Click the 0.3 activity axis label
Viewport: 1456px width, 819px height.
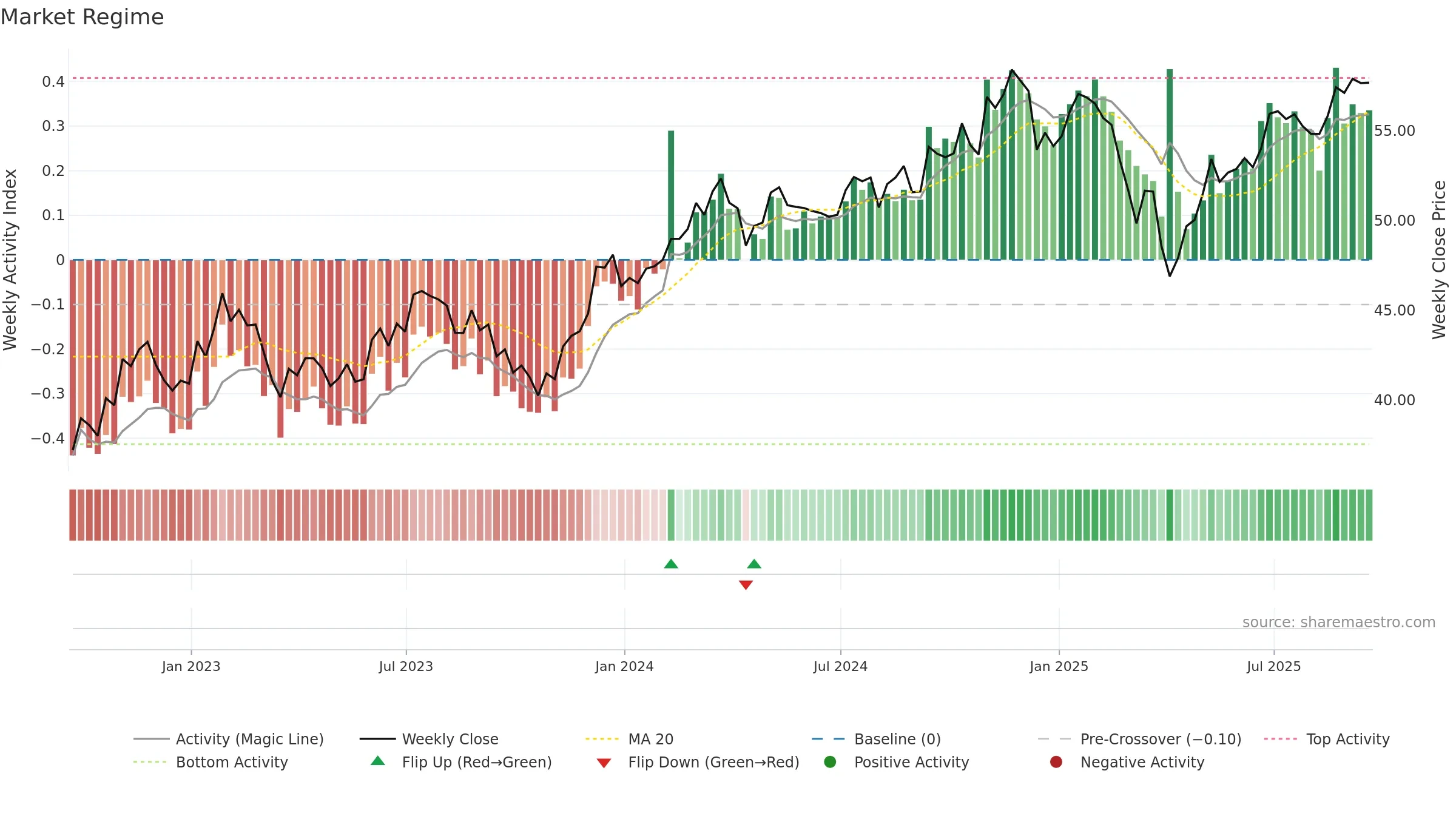point(53,126)
